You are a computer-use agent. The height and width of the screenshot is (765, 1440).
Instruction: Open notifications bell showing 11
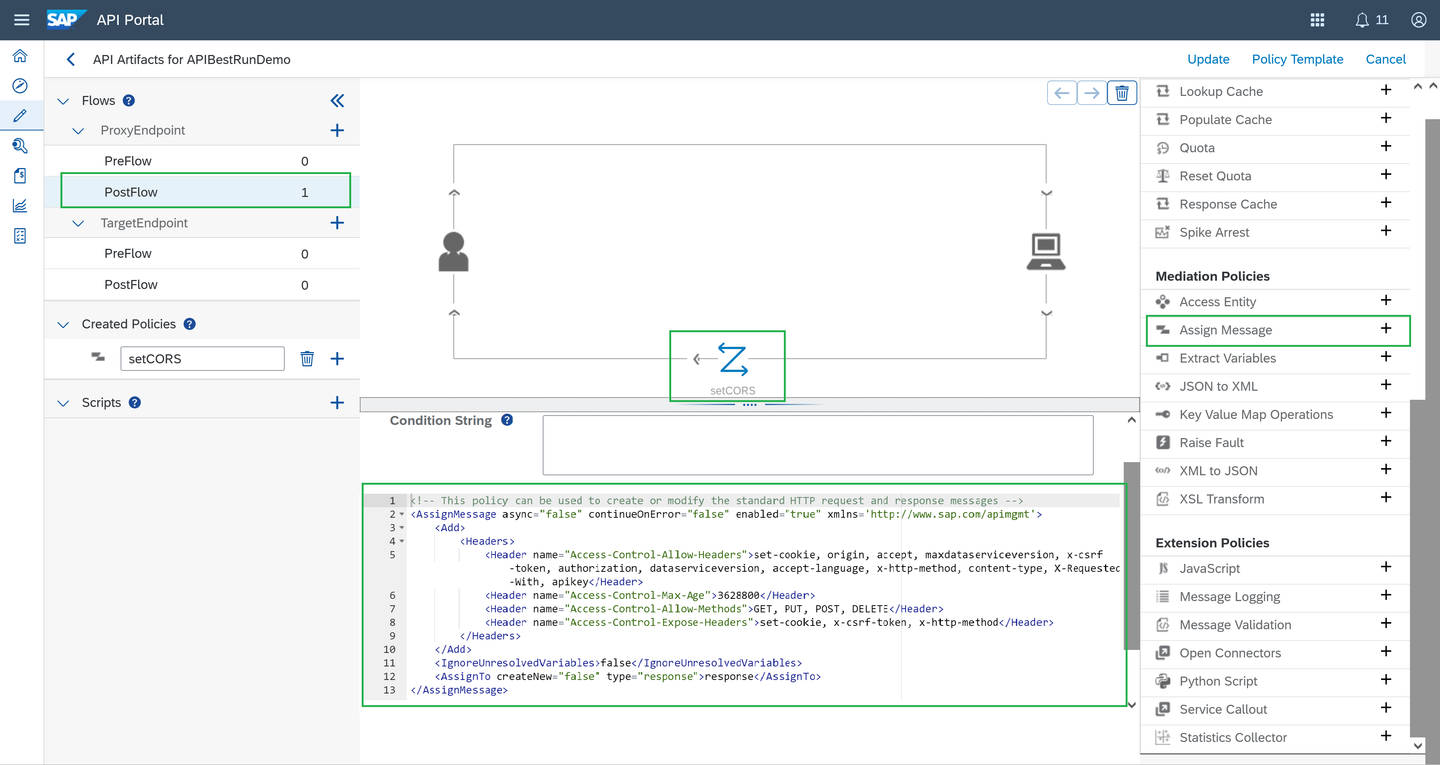(1371, 20)
